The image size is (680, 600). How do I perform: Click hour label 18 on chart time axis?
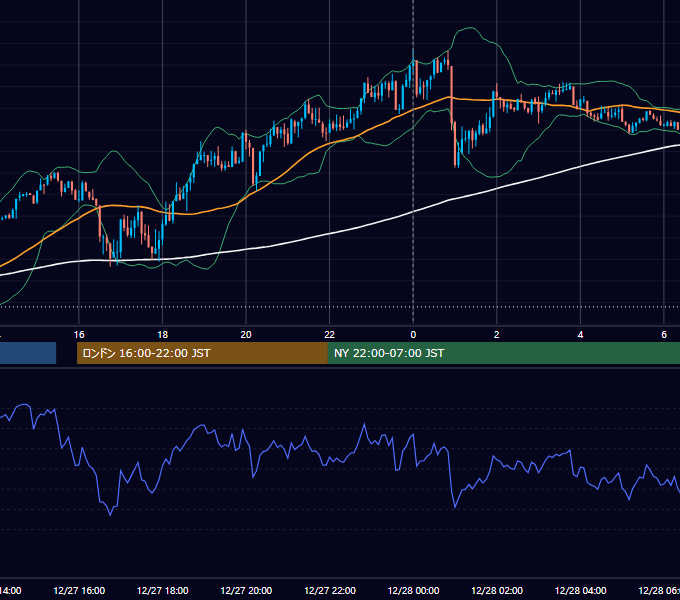point(163,335)
